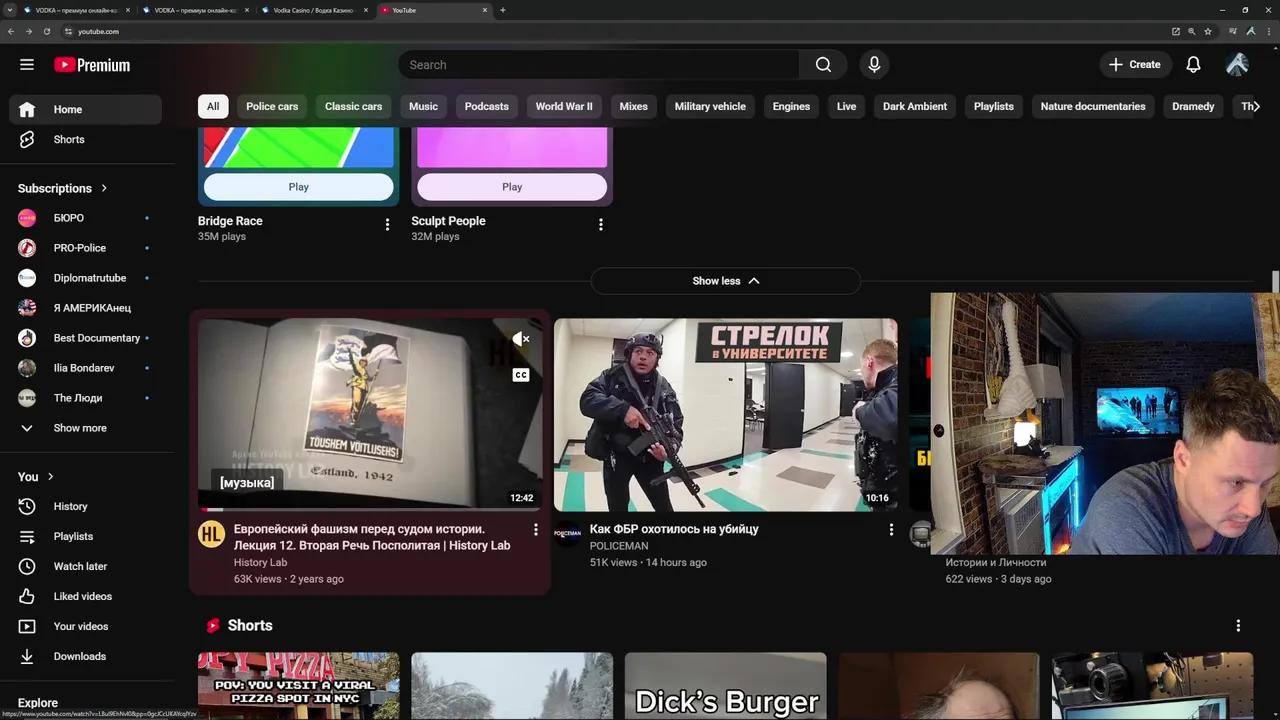Viewport: 1280px width, 720px height.
Task: Select the All filter chip
Action: 213,106
